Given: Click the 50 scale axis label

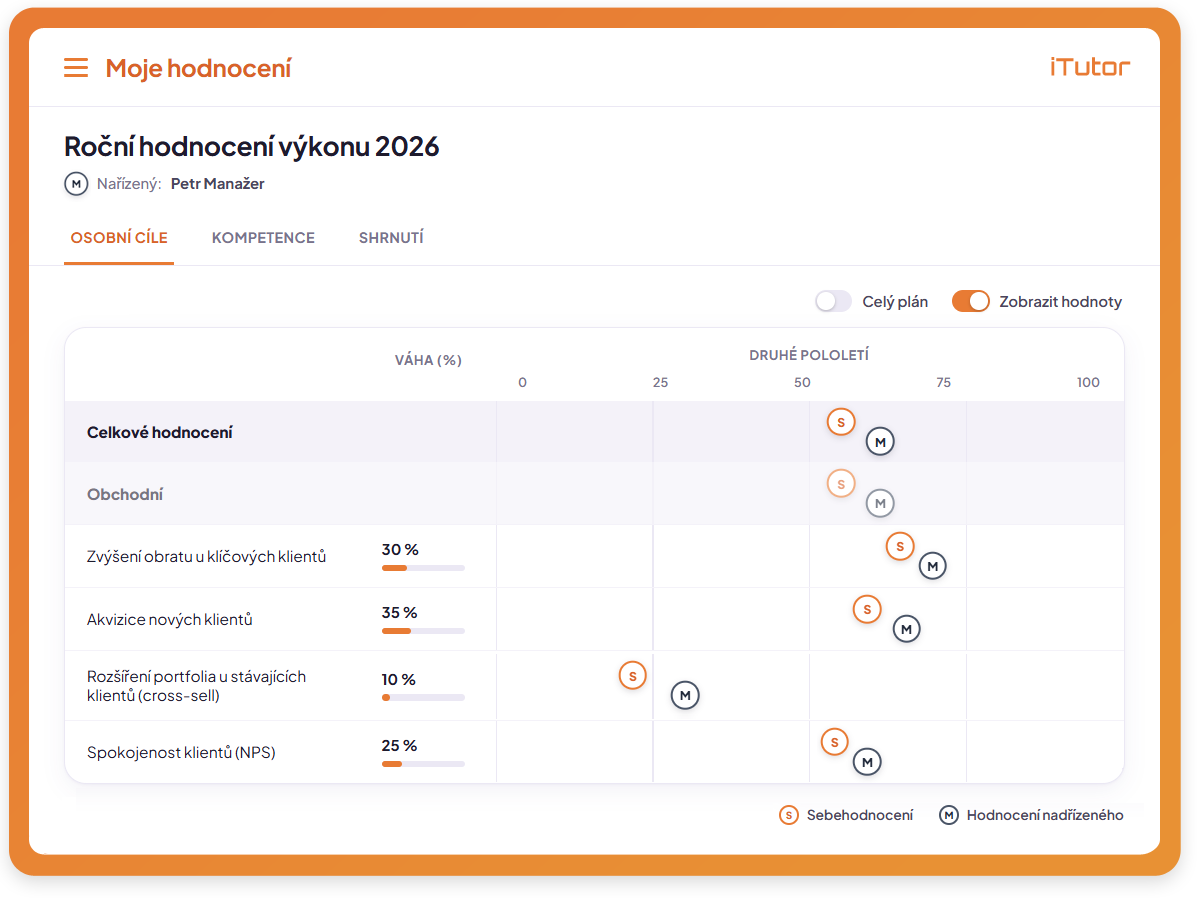Looking at the screenshot, I should click(x=801, y=383).
